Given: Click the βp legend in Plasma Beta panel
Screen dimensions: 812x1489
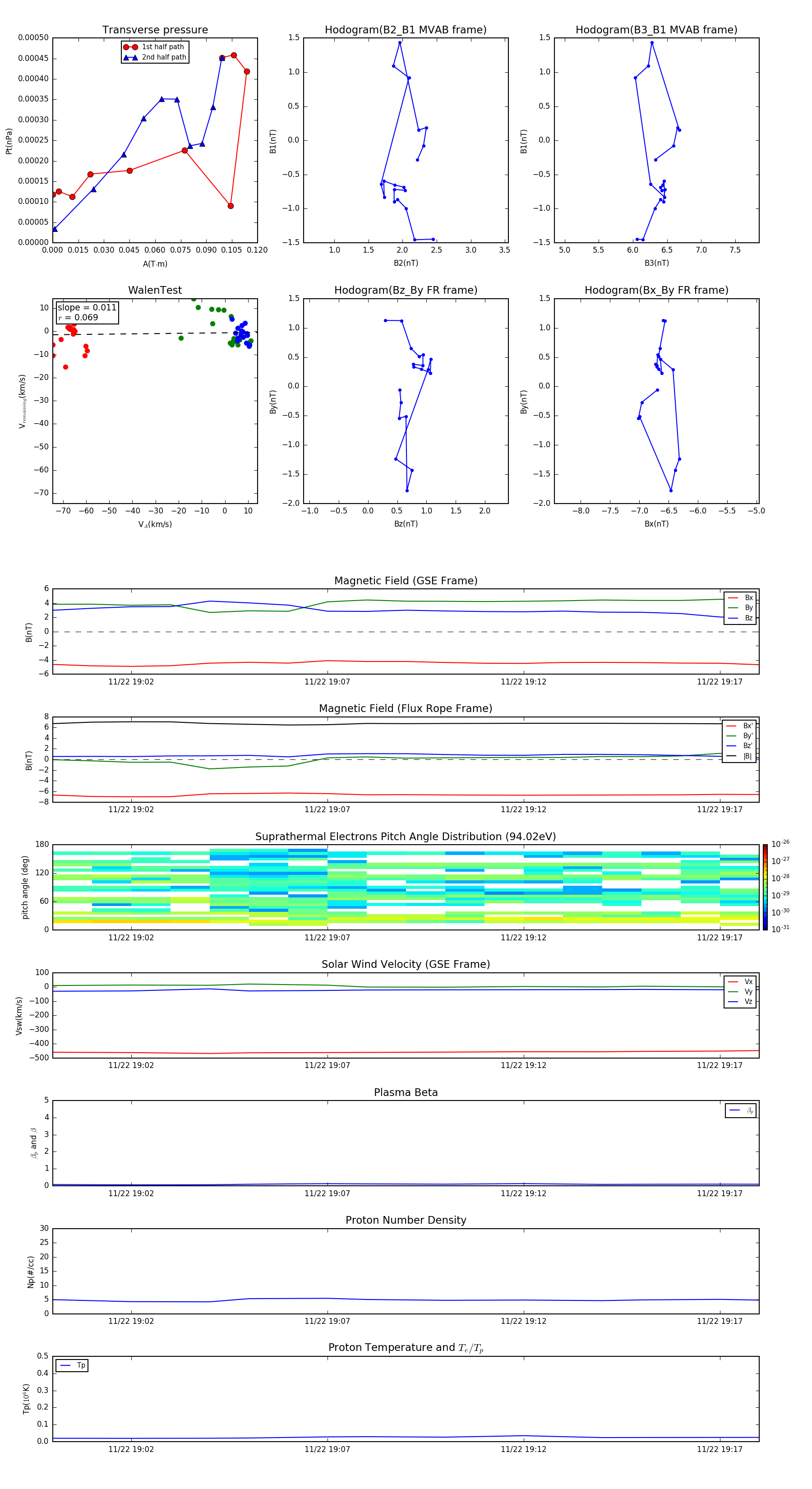Looking at the screenshot, I should point(741,1110).
